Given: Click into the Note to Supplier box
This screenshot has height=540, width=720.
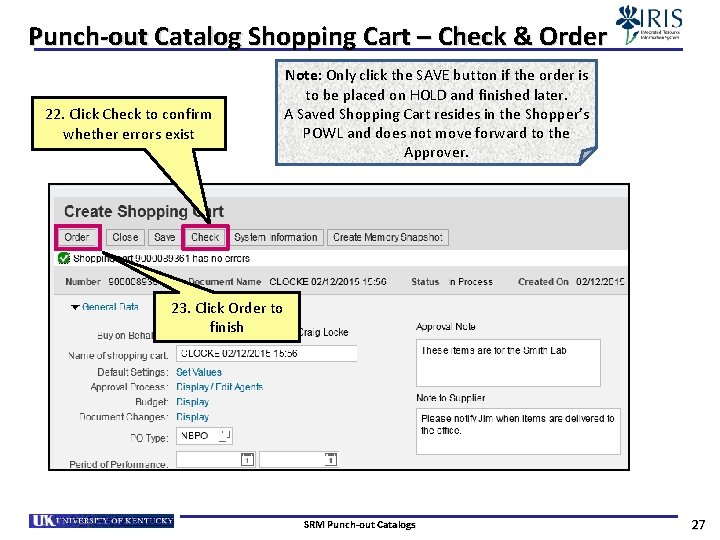Looking at the screenshot, I should (518, 431).
